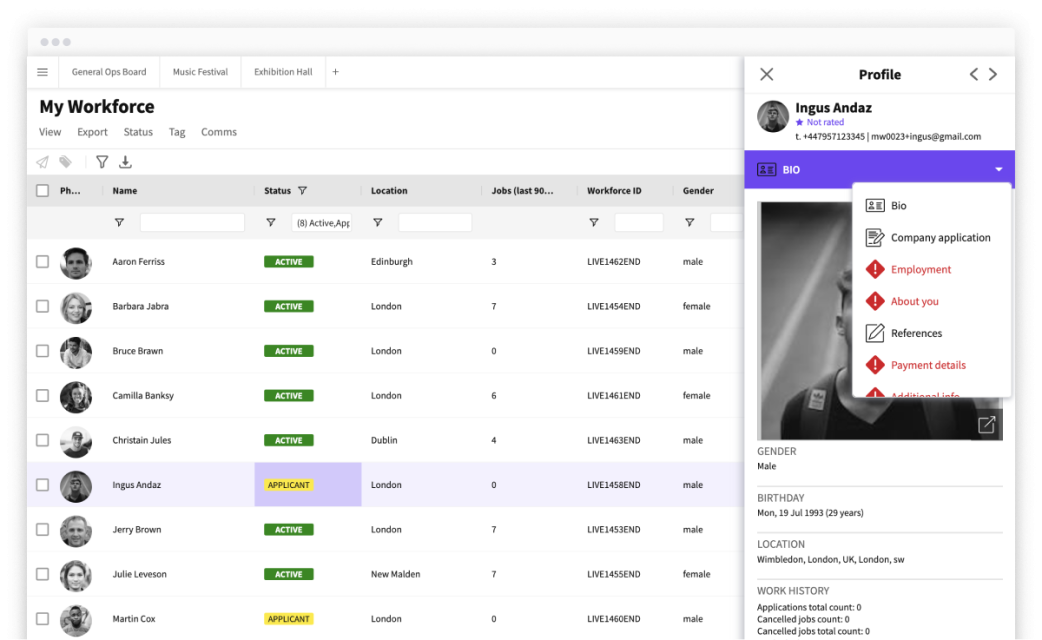Switch to the Music Festival tab
The image size is (1042, 640).
click(200, 72)
